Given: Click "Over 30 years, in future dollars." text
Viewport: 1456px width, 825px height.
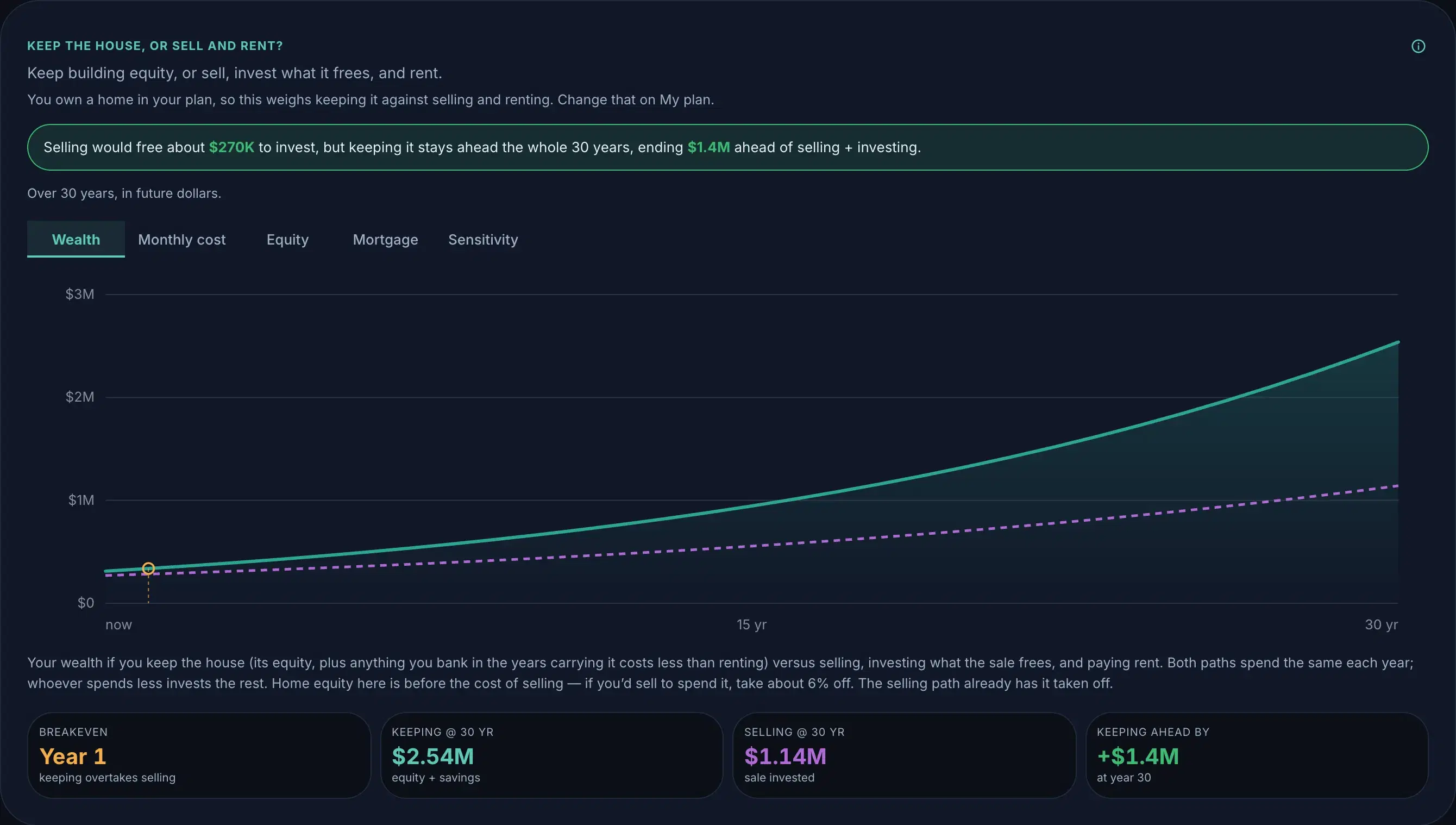Looking at the screenshot, I should [124, 193].
